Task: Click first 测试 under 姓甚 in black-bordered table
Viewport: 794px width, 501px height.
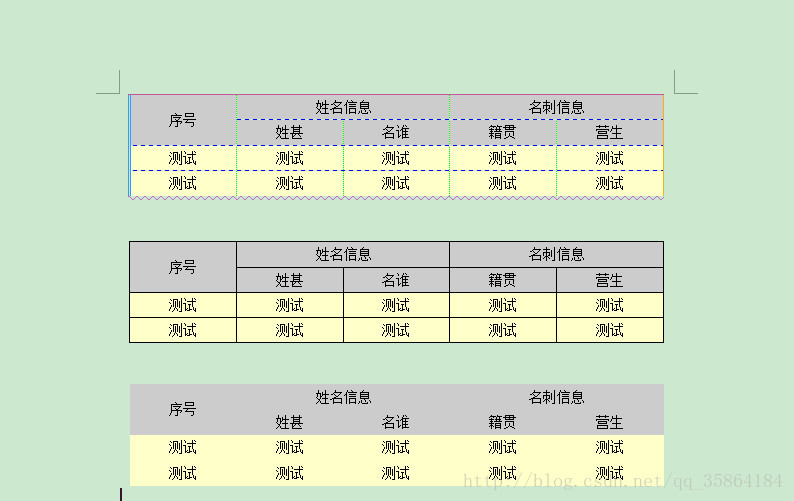Action: pyautogui.click(x=290, y=305)
